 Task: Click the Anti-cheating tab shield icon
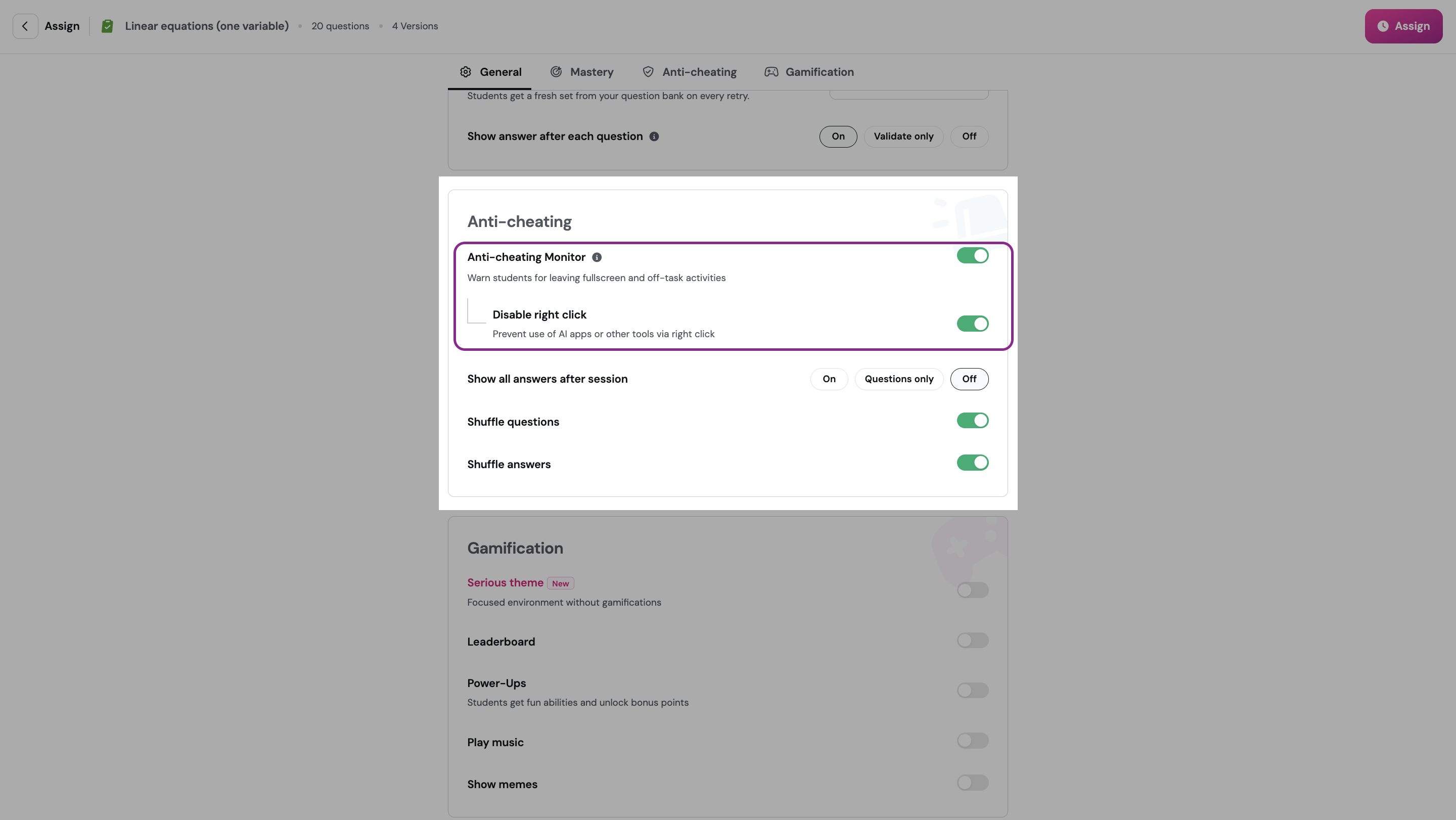(x=648, y=72)
